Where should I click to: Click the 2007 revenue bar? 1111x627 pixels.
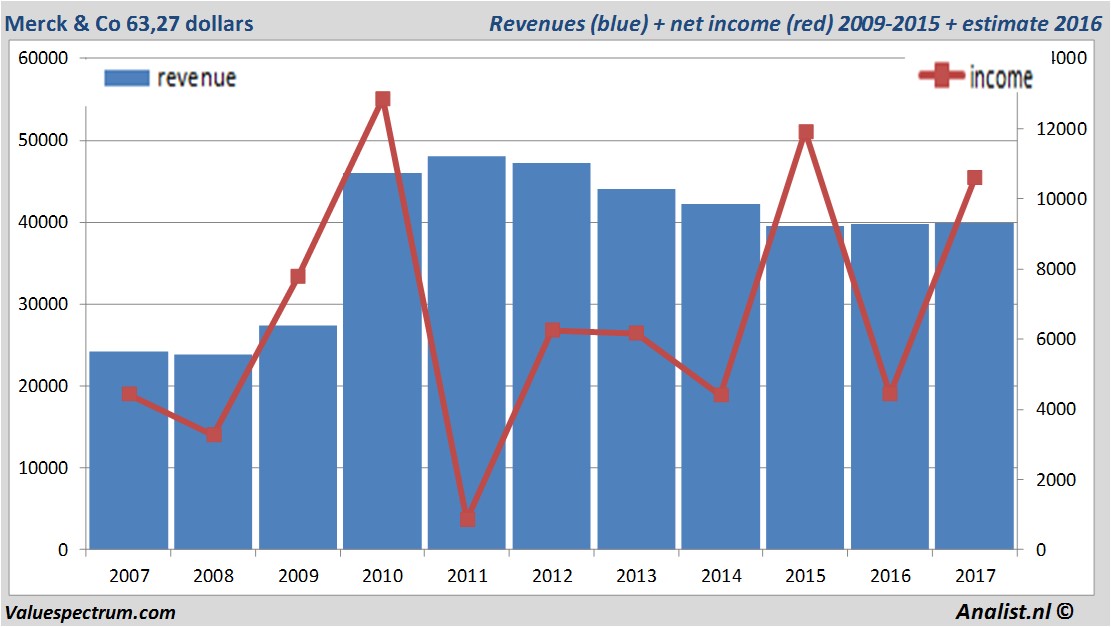click(x=129, y=451)
